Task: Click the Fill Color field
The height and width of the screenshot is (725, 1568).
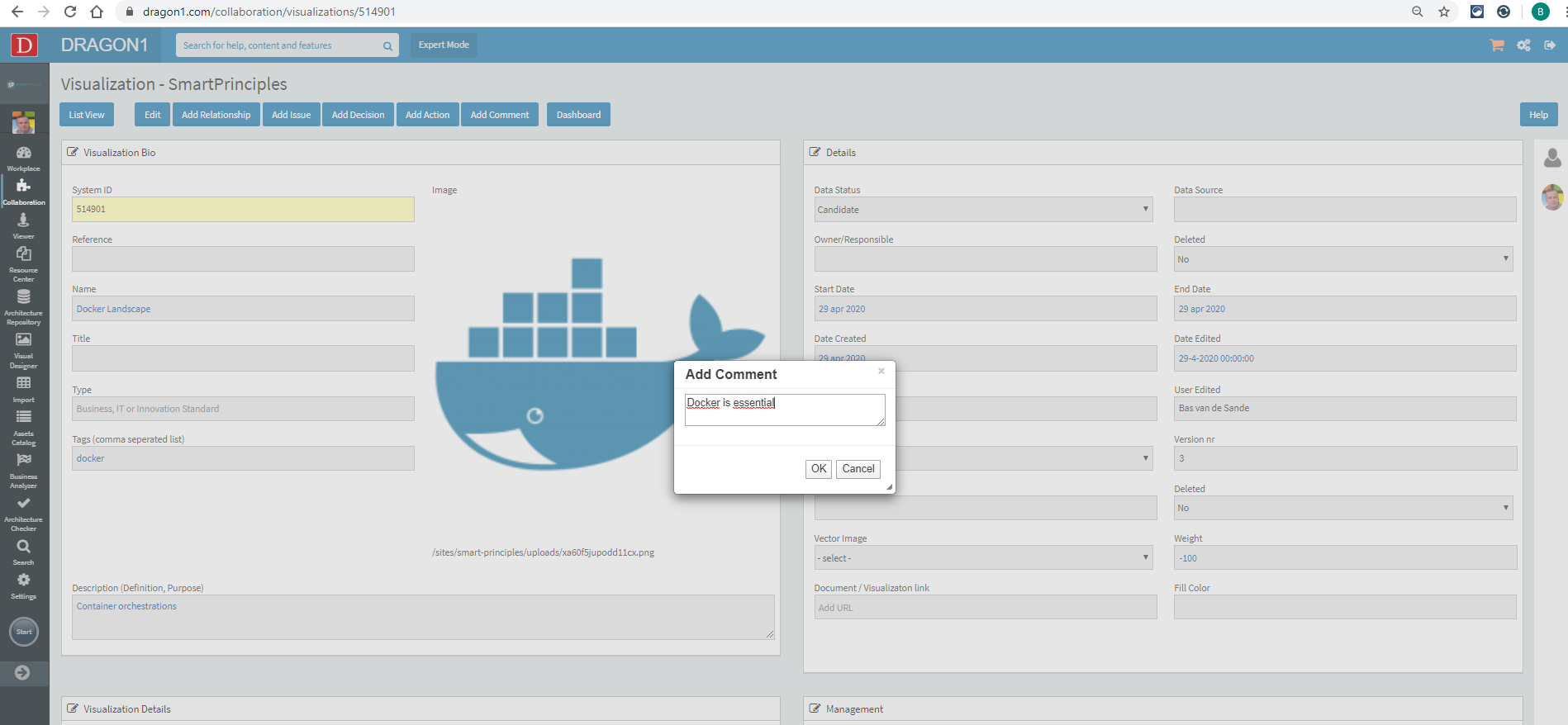Action: (x=1344, y=608)
